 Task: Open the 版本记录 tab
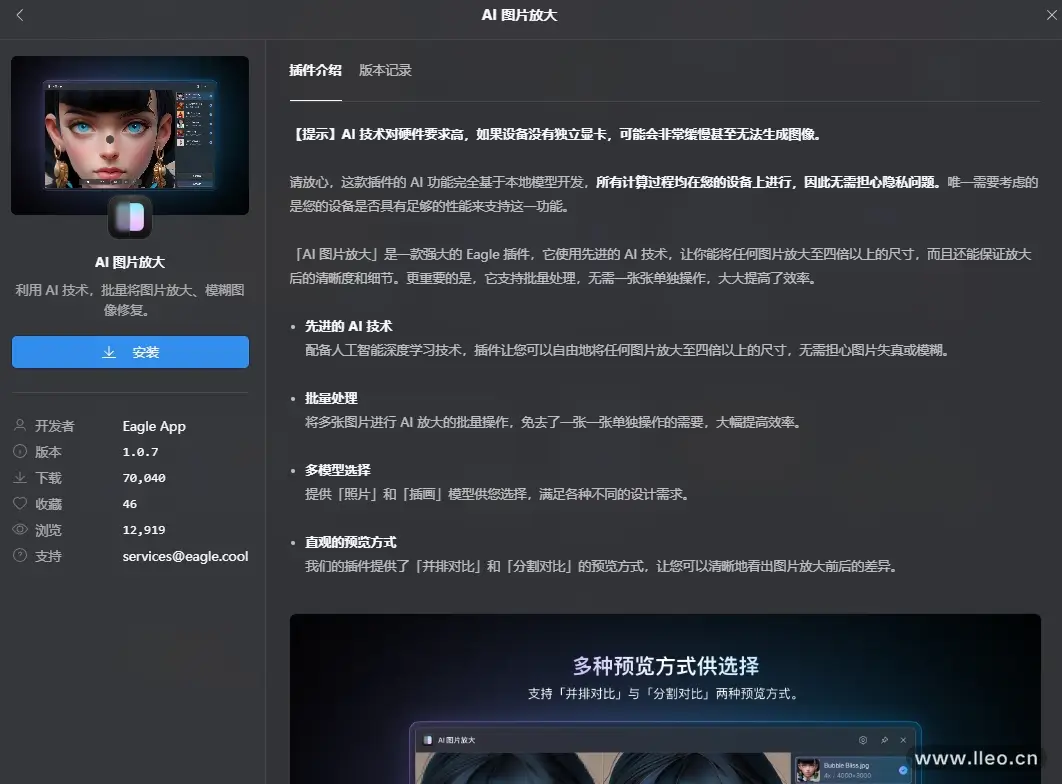tap(385, 70)
